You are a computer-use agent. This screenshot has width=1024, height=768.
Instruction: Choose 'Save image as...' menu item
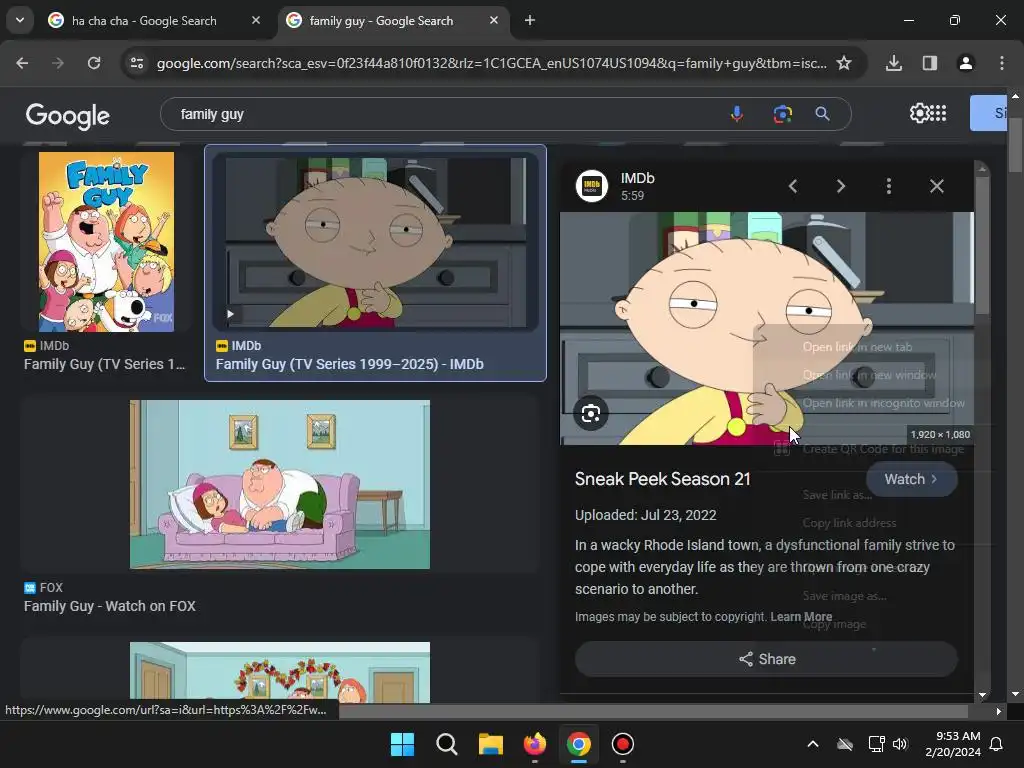tap(844, 596)
